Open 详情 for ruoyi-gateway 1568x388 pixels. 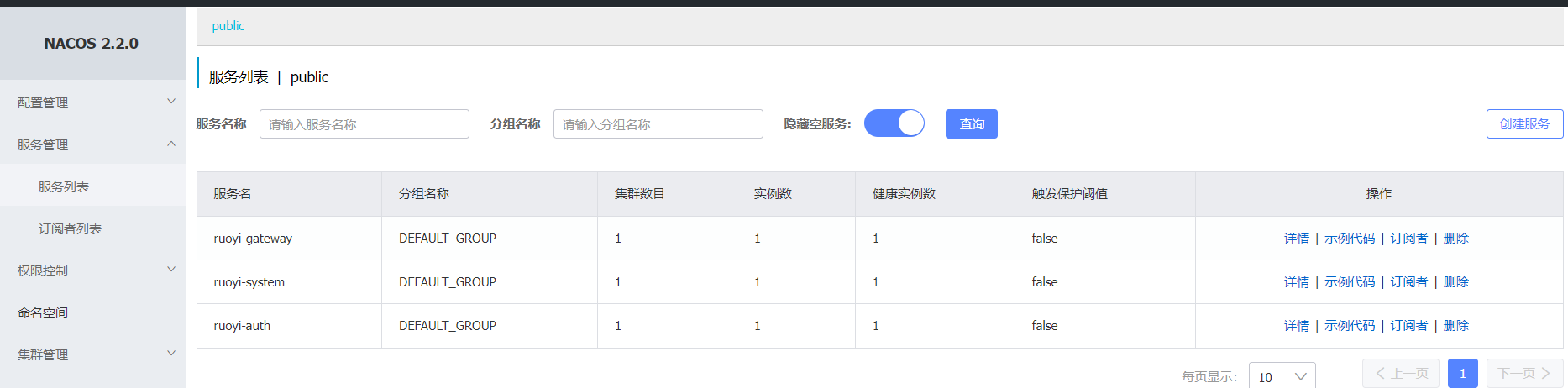(1297, 239)
